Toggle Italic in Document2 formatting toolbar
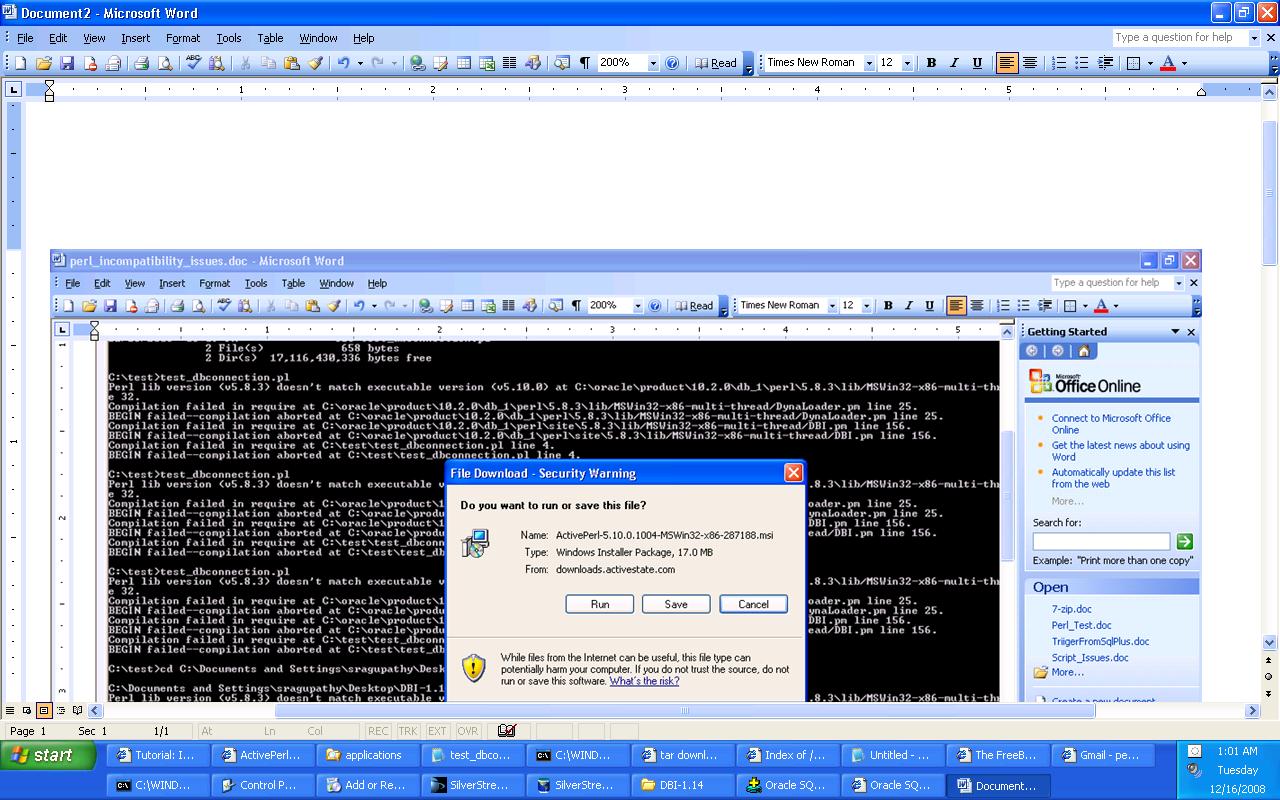Screen dimensions: 1280x800 (x=954, y=63)
